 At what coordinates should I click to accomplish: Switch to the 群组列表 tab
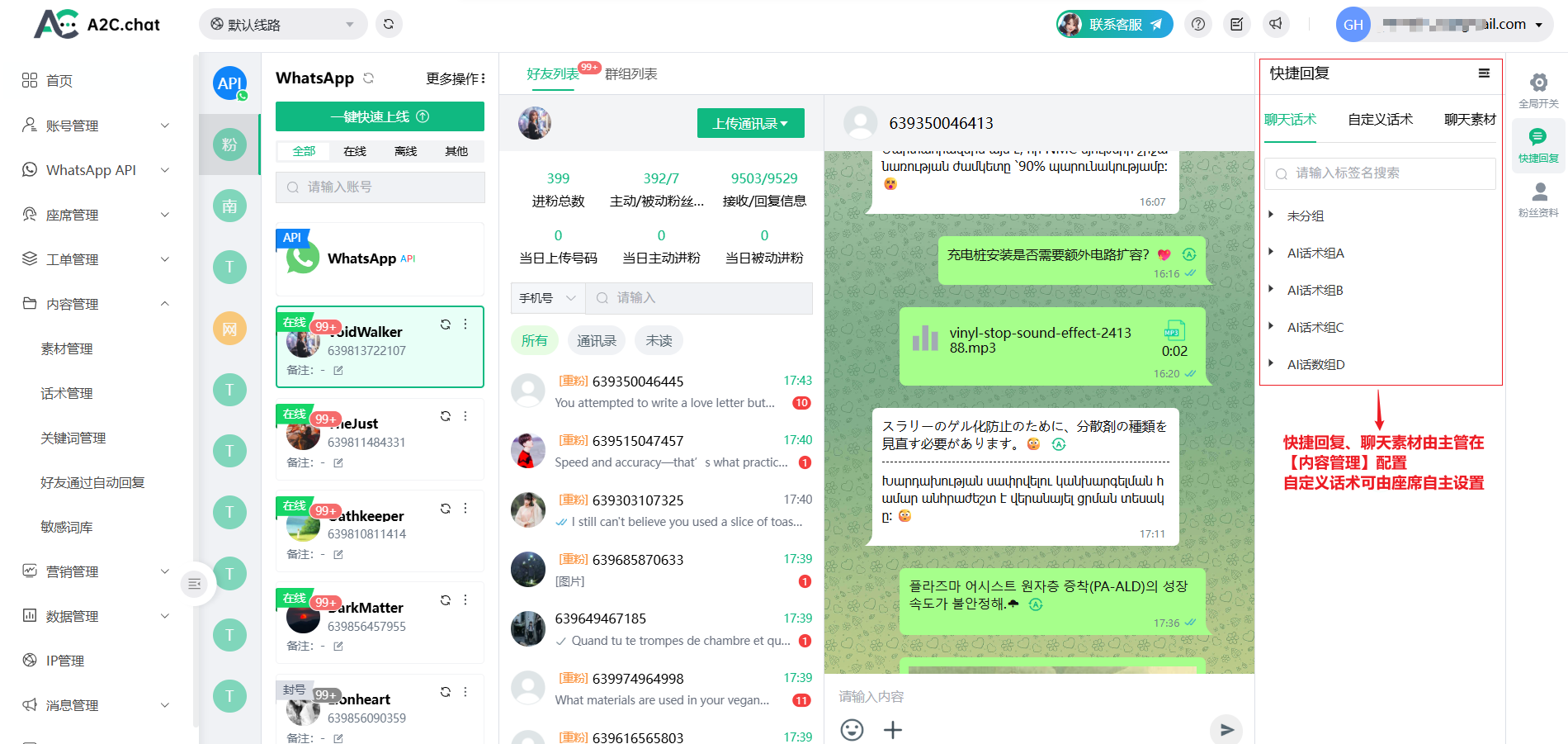(x=631, y=74)
